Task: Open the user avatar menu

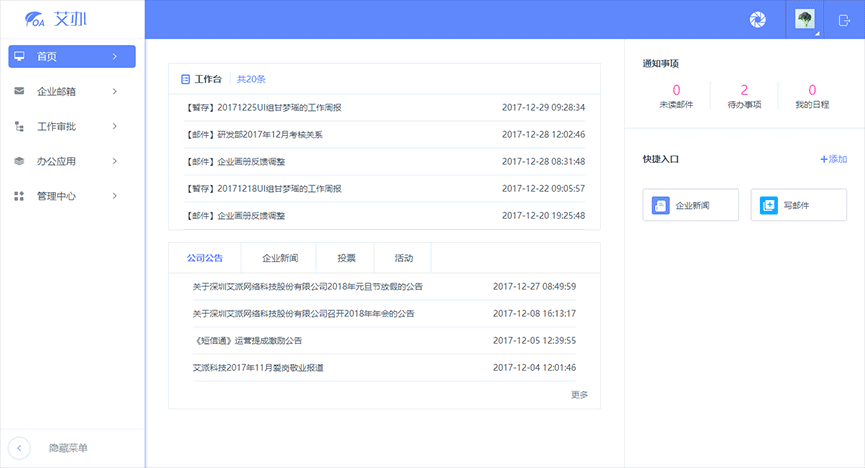Action: (x=804, y=19)
